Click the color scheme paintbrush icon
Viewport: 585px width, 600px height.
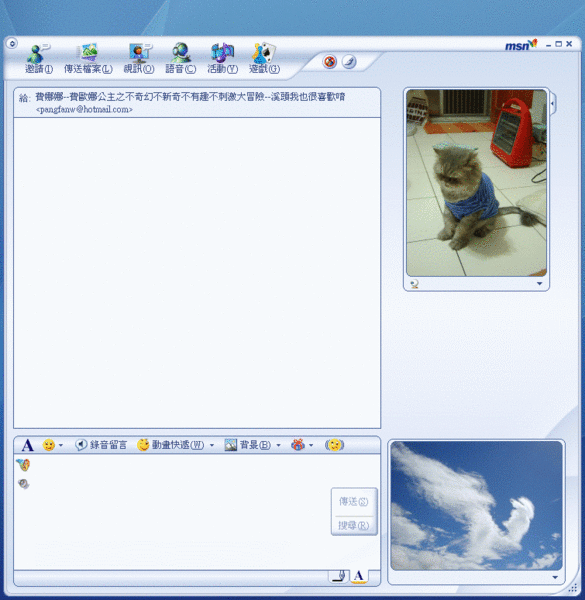pos(349,62)
